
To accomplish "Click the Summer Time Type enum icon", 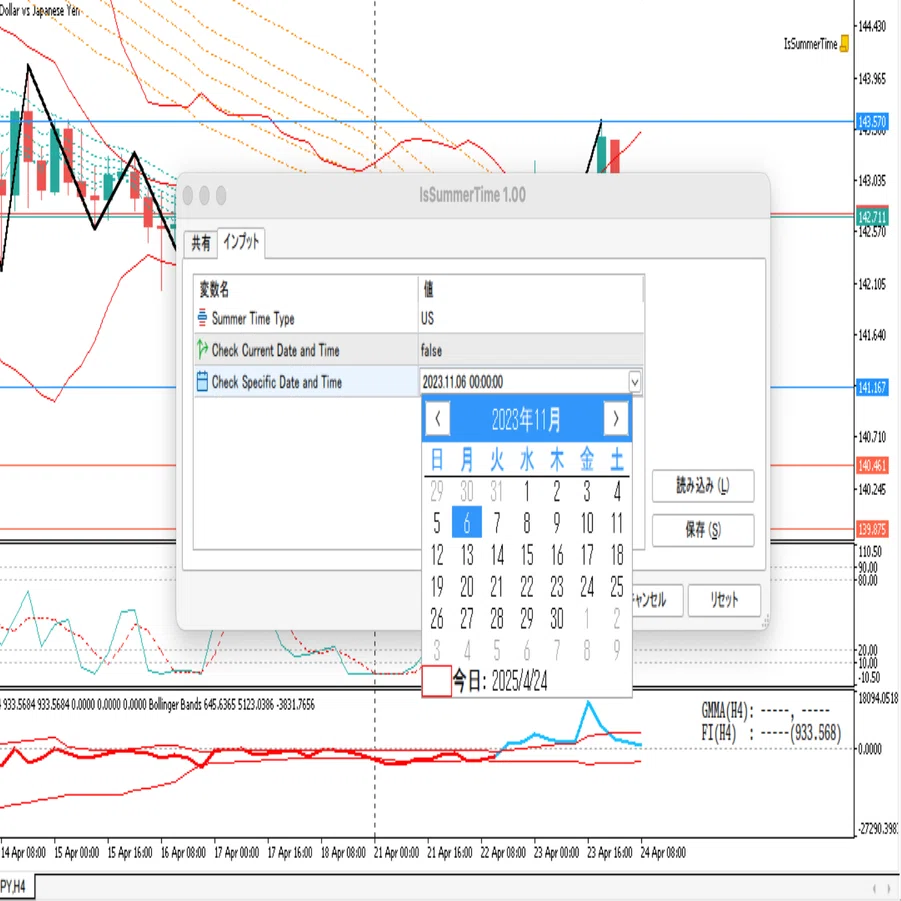I will pyautogui.click(x=202, y=318).
